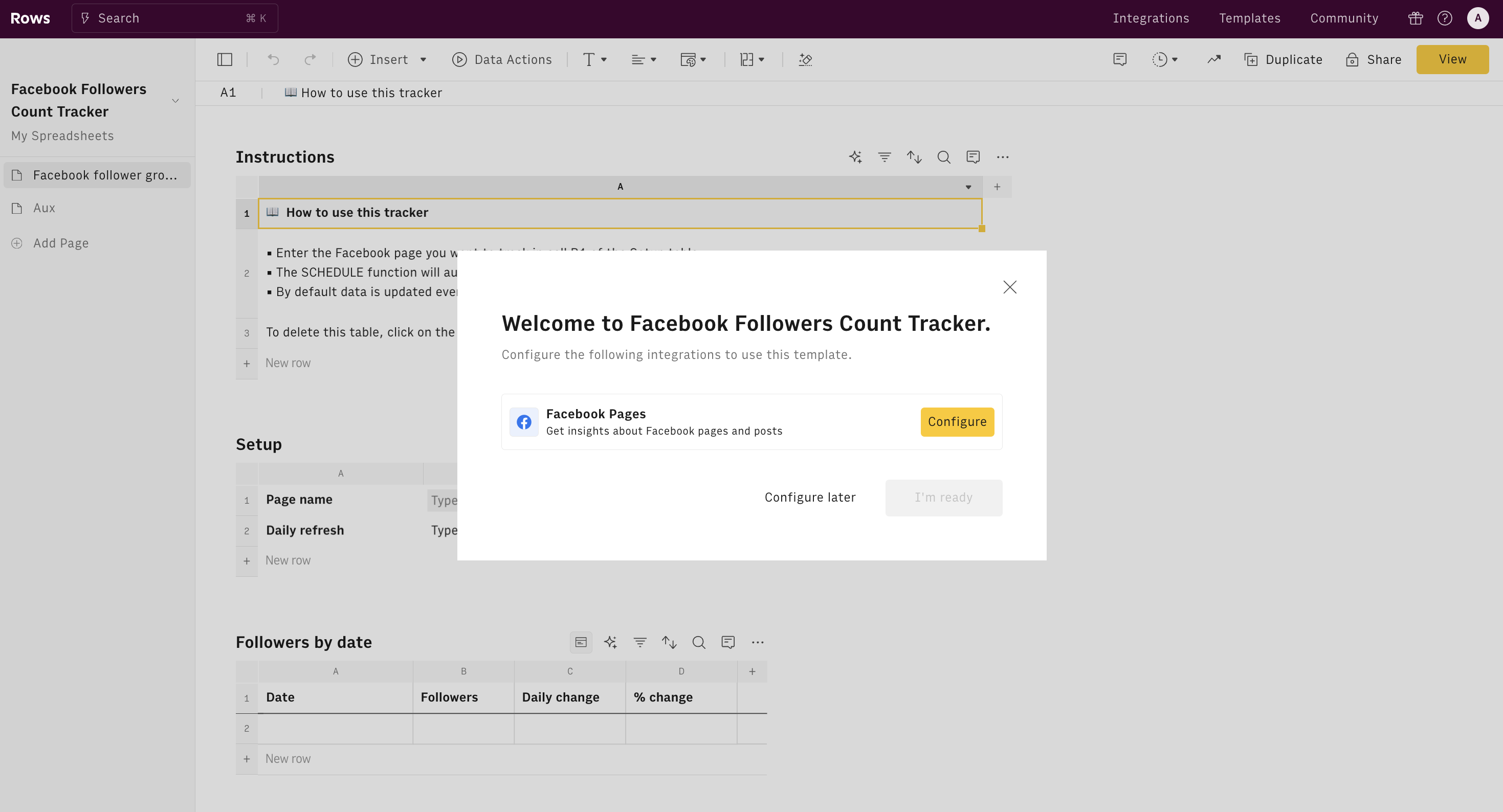Select the Daily refresh cell in Setup
The image size is (1503, 812).
point(341,530)
